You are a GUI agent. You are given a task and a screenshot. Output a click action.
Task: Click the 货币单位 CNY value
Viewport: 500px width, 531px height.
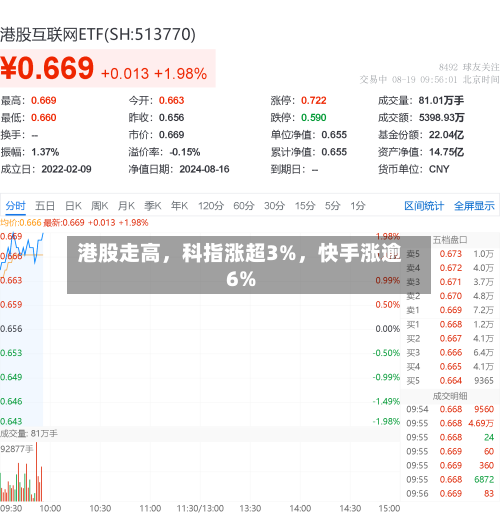(439, 169)
